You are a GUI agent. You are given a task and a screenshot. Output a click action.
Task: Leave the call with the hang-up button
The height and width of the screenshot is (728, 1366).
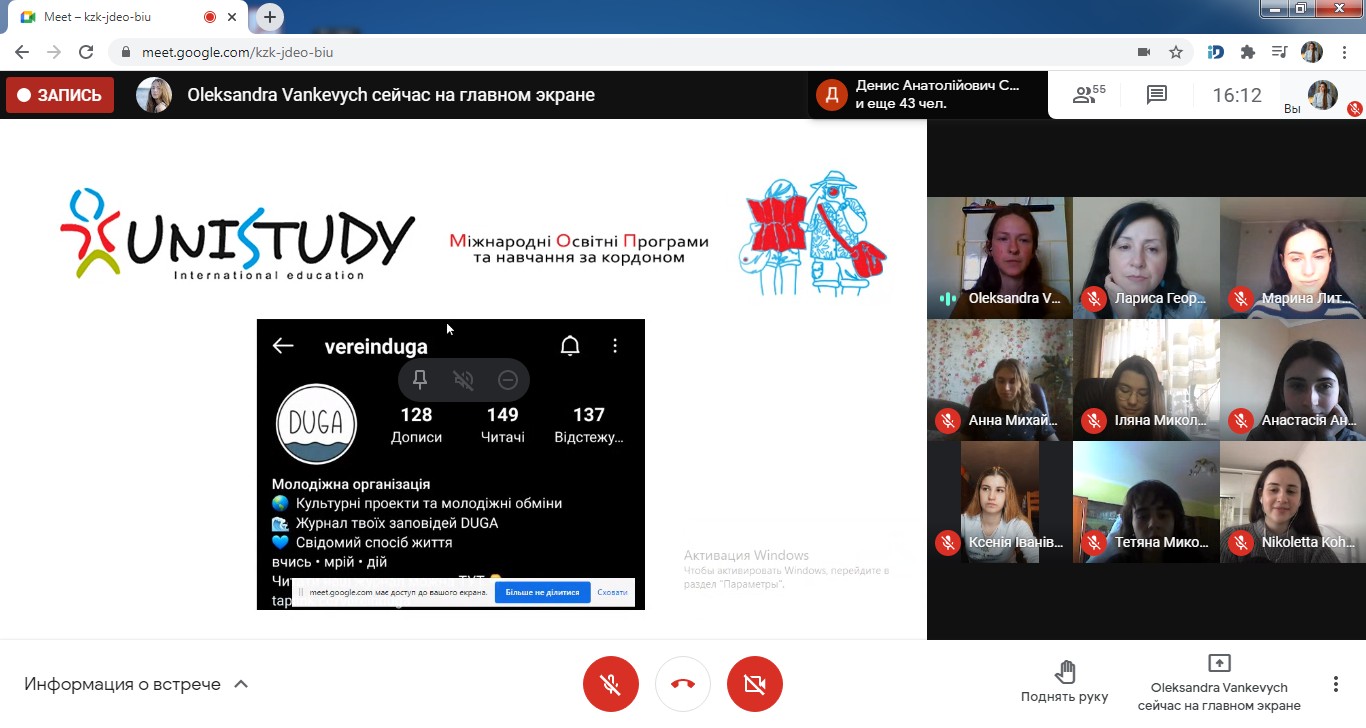pyautogui.click(x=683, y=684)
